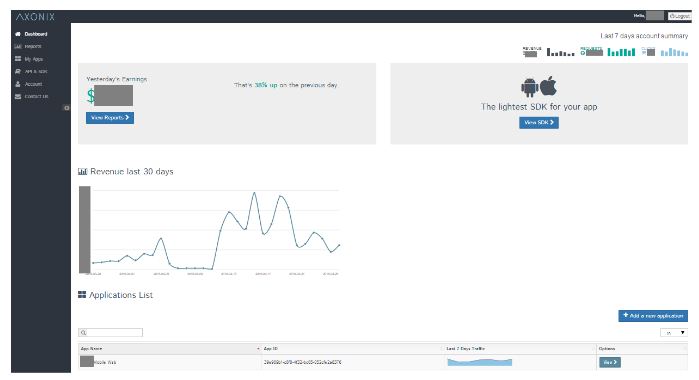Click the App ID value in row
The image size is (699, 380).
coord(302,363)
